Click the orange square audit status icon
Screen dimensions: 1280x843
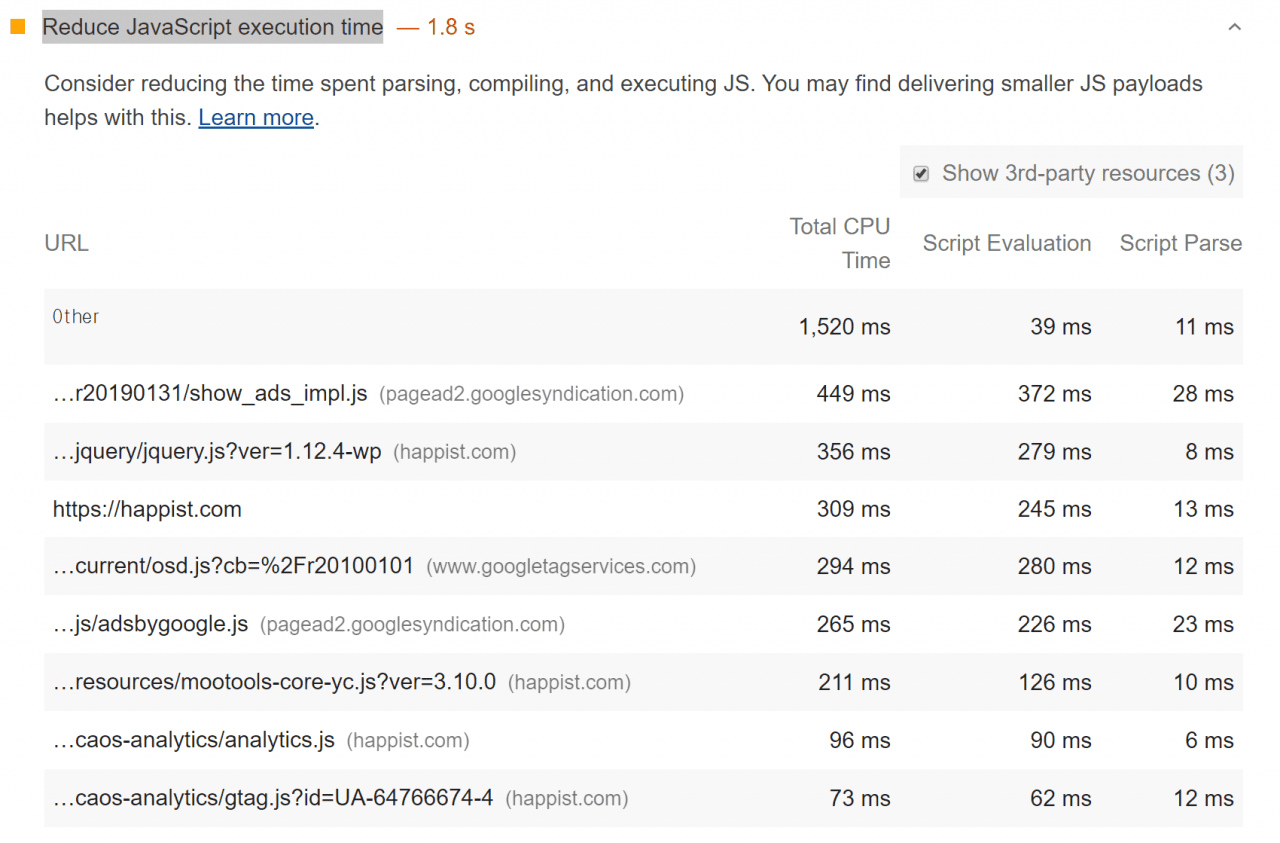click(17, 27)
